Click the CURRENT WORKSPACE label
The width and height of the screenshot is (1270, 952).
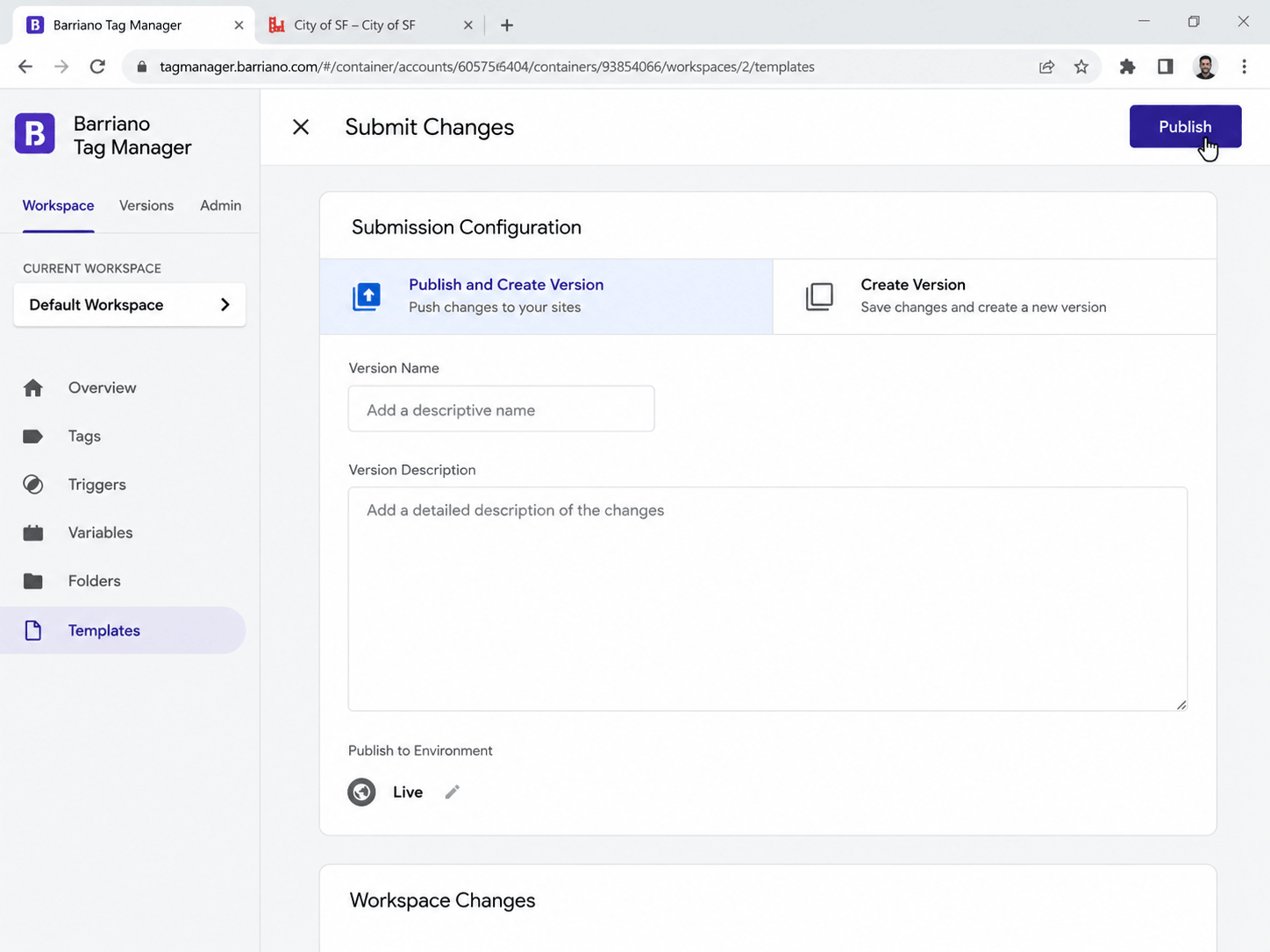coord(92,268)
